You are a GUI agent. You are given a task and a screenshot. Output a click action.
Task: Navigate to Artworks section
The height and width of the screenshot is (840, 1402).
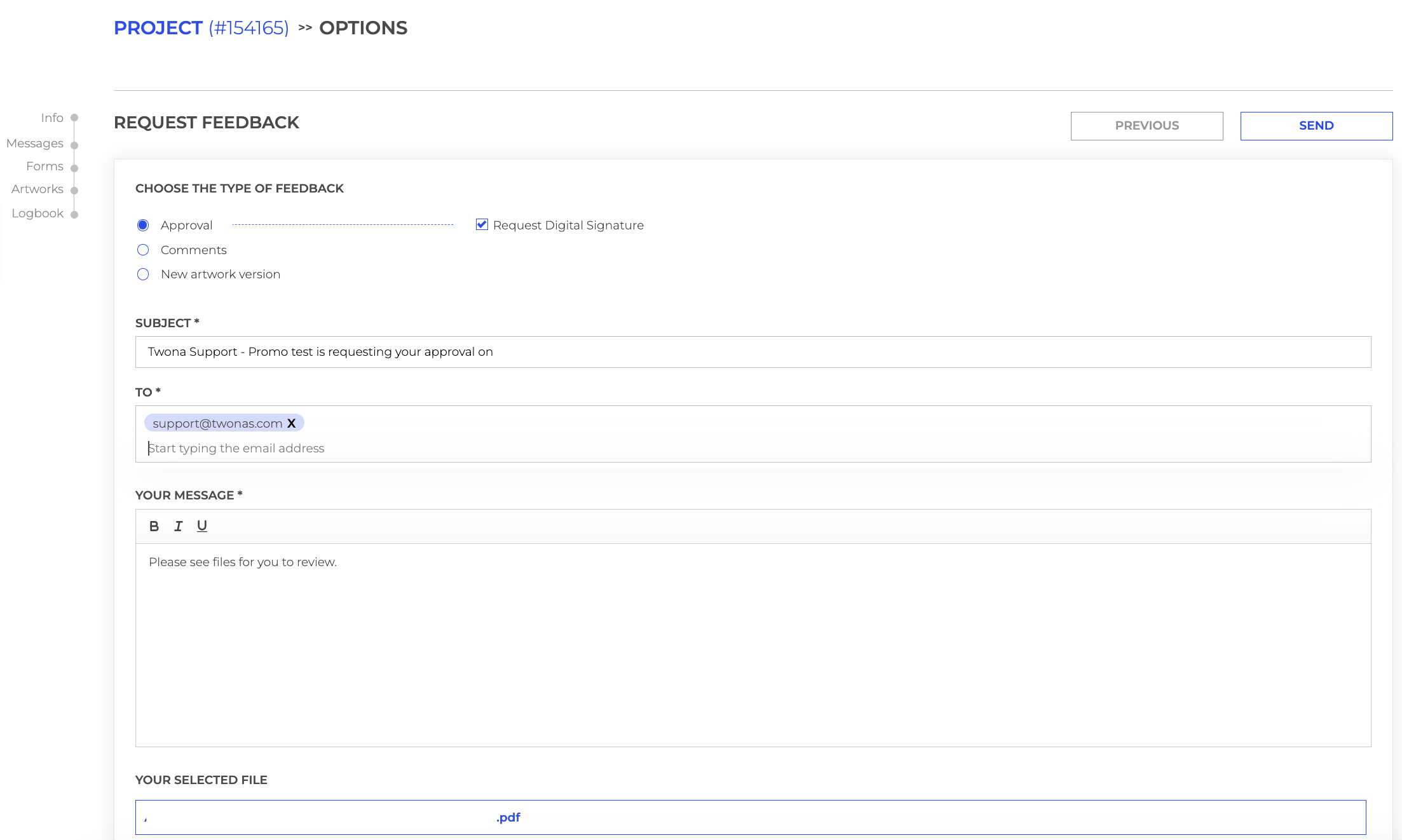[37, 189]
